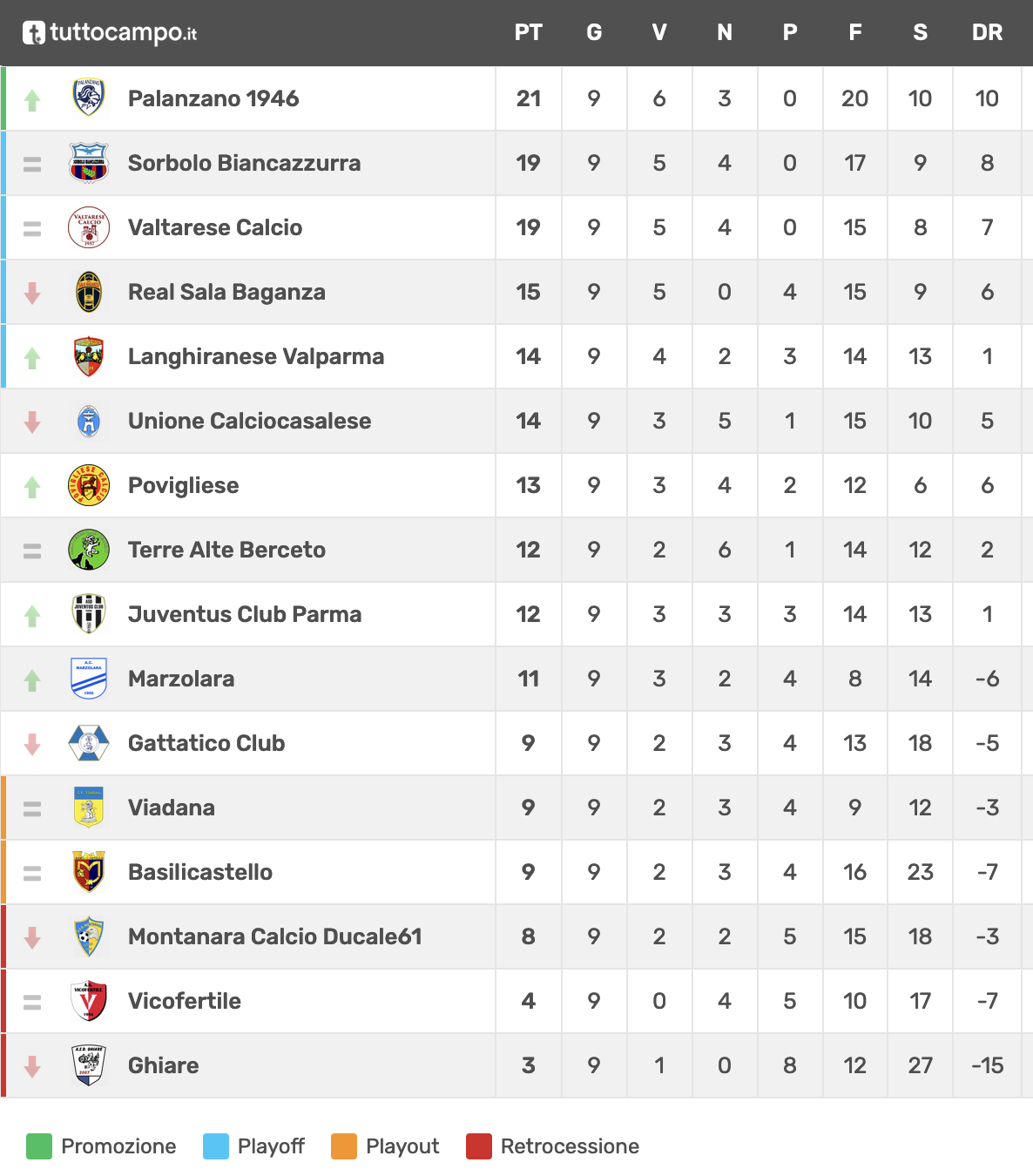Image resolution: width=1033 pixels, height=1176 pixels.
Task: Open the Marzolara team link
Action: coord(181,679)
